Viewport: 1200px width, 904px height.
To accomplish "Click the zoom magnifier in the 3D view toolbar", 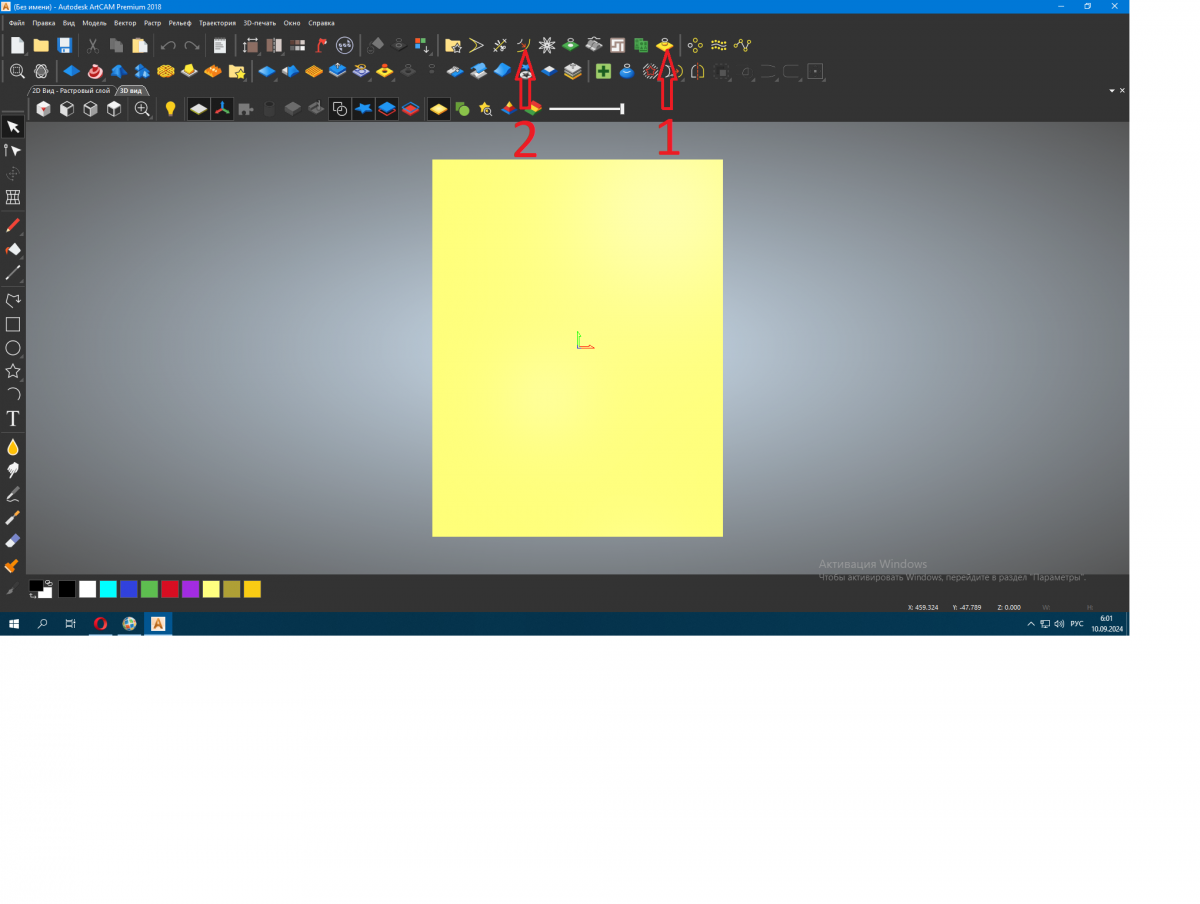I will tap(142, 109).
